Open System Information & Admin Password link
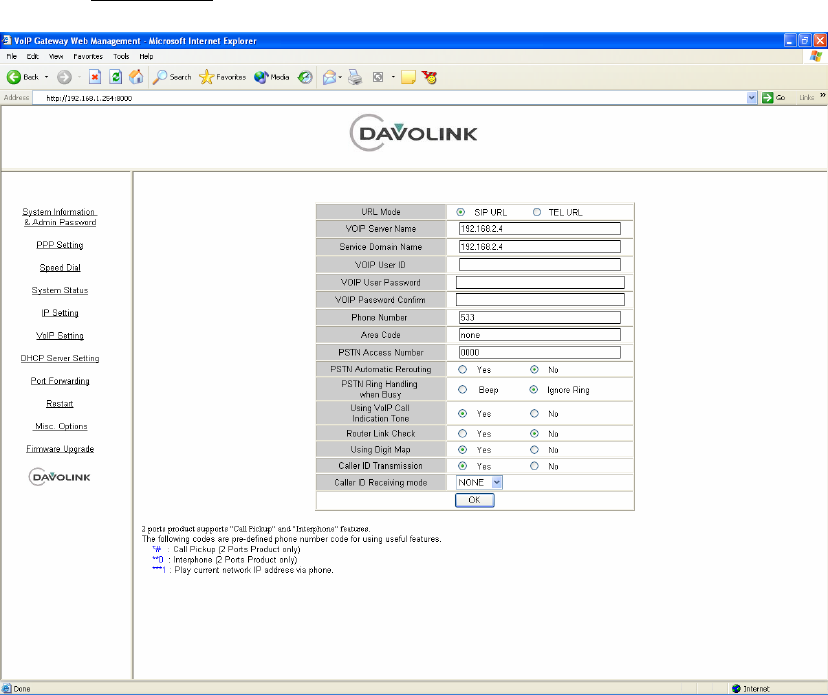The image size is (828, 695). [x=60, y=217]
